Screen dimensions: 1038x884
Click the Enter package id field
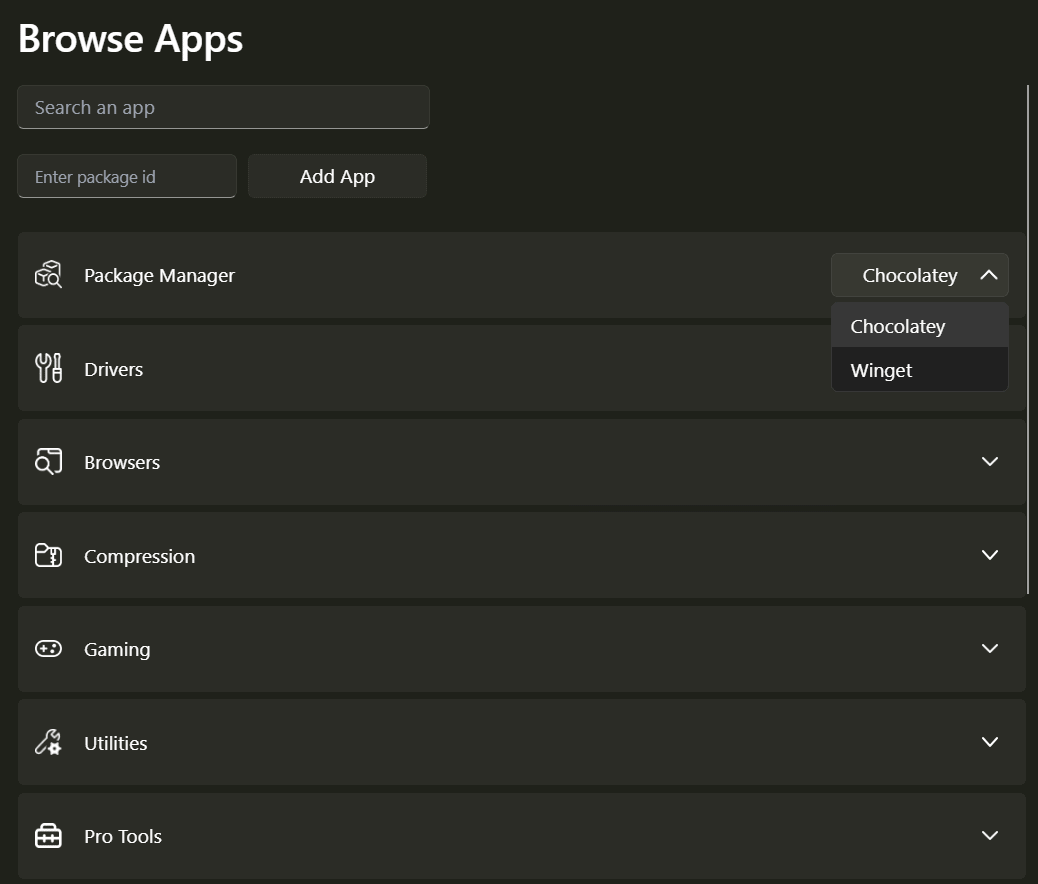click(127, 177)
